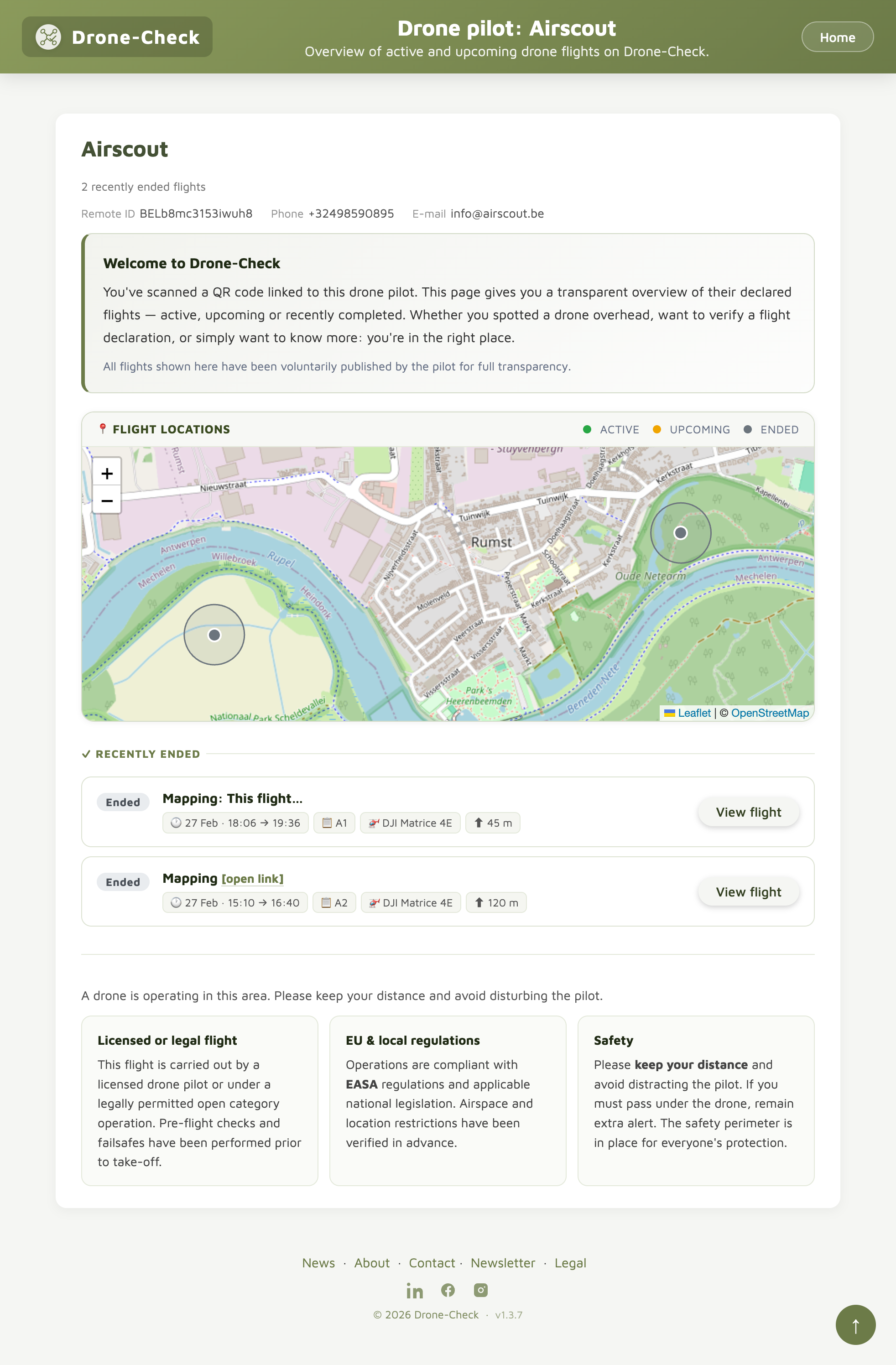
Task: Open the LinkedIn social icon
Action: click(414, 1291)
